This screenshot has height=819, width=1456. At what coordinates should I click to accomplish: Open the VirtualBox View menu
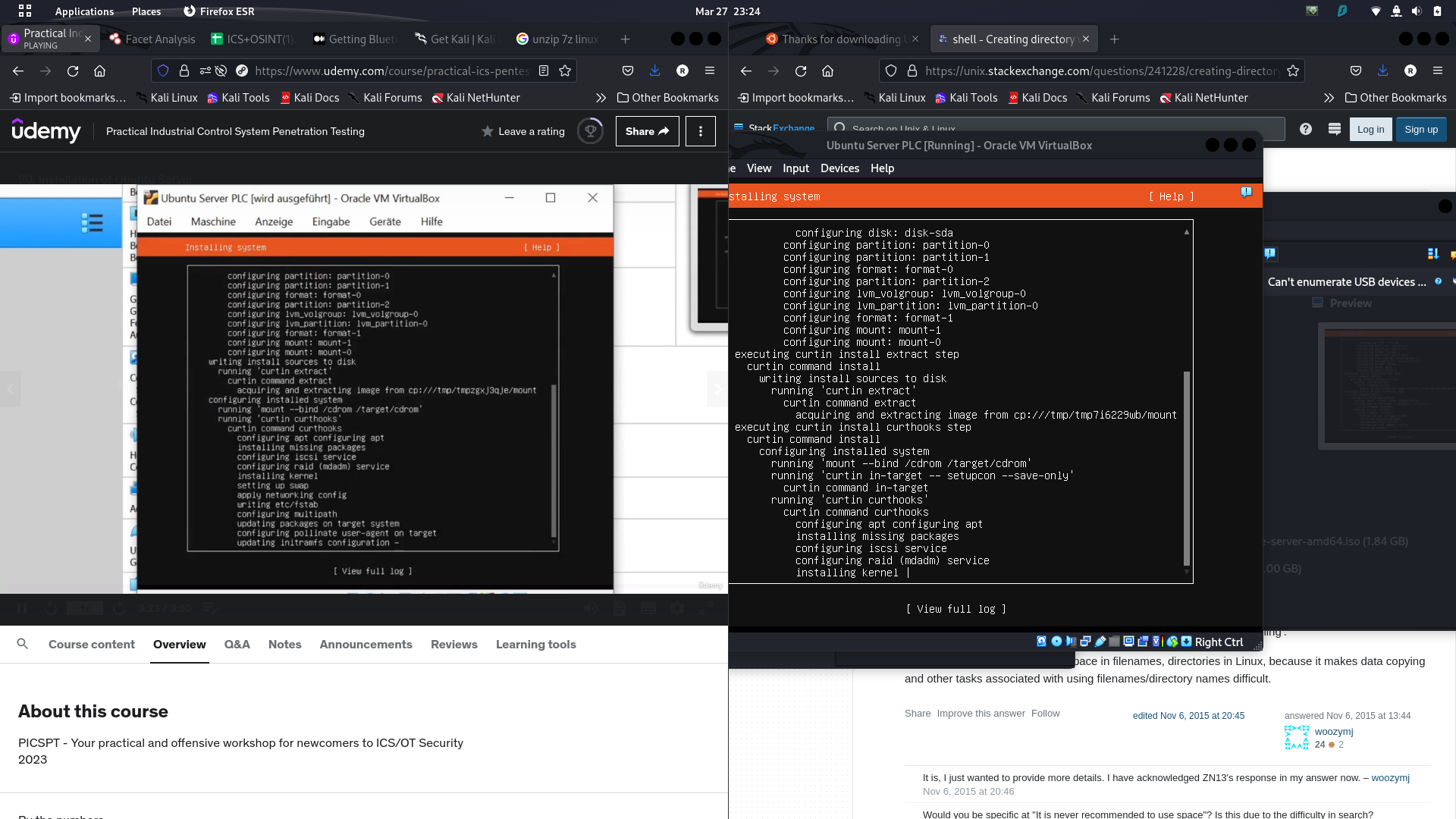point(758,168)
